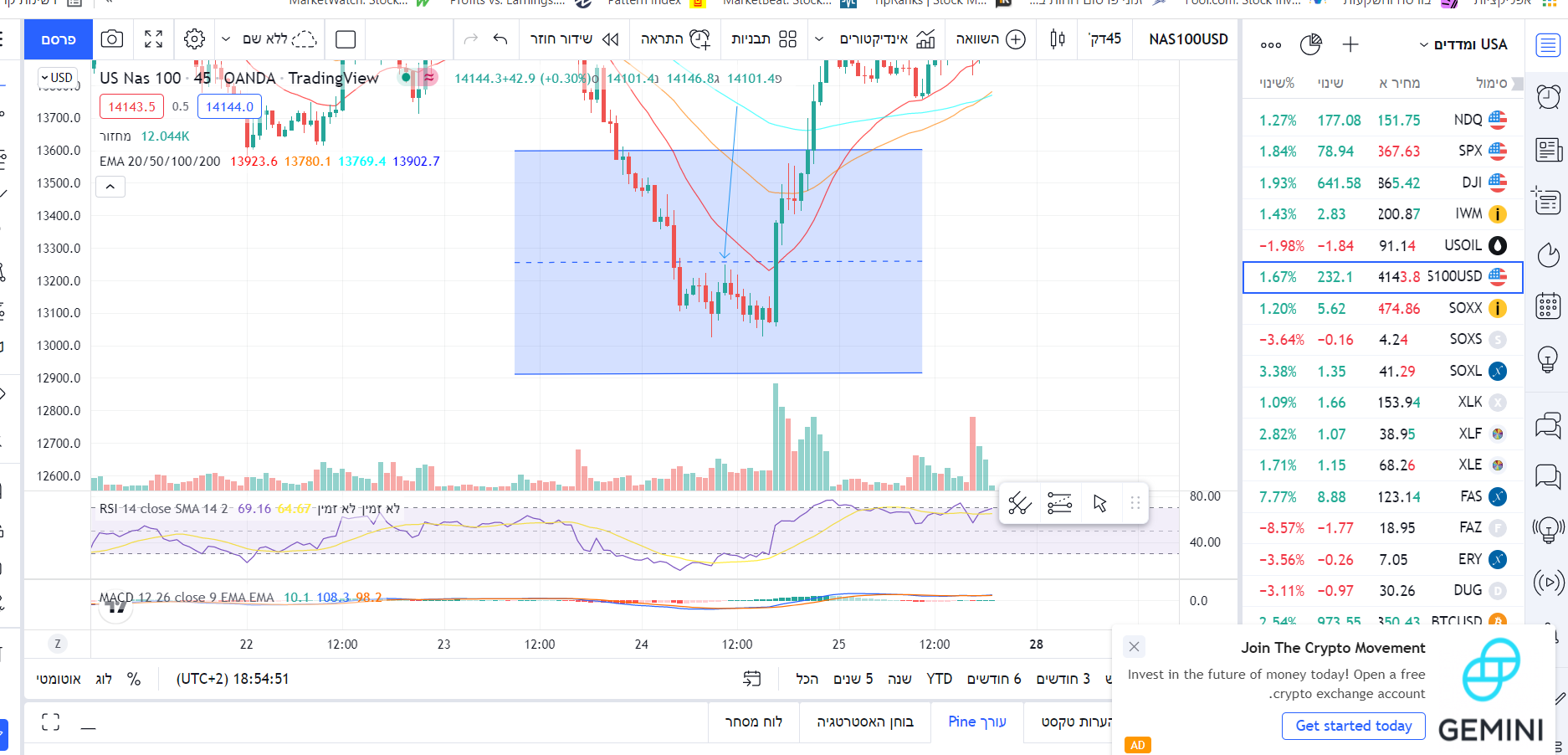This screenshot has height=755, width=1568.
Task: Open the data window list icon in the right sidebar
Action: pyautogui.click(x=1548, y=202)
